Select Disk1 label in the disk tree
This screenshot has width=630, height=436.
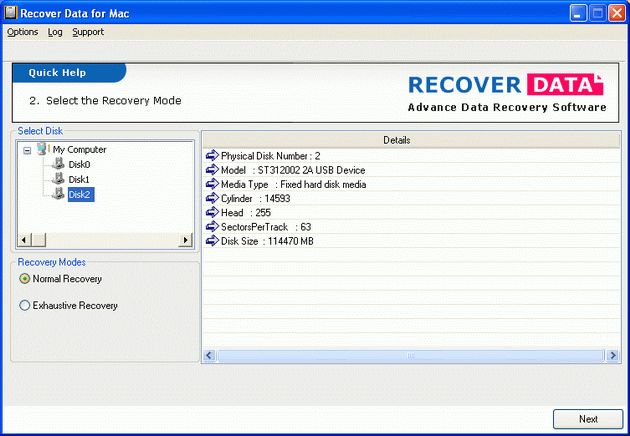click(79, 179)
